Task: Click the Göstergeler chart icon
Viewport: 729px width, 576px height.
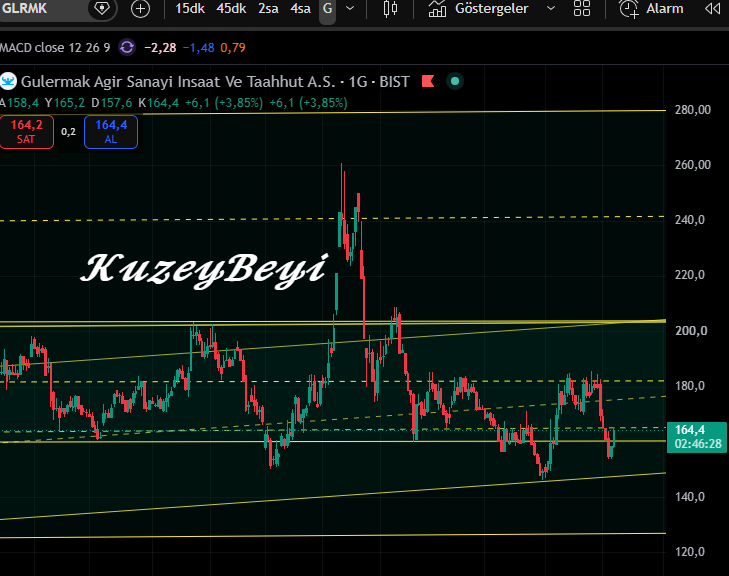Action: [x=437, y=9]
